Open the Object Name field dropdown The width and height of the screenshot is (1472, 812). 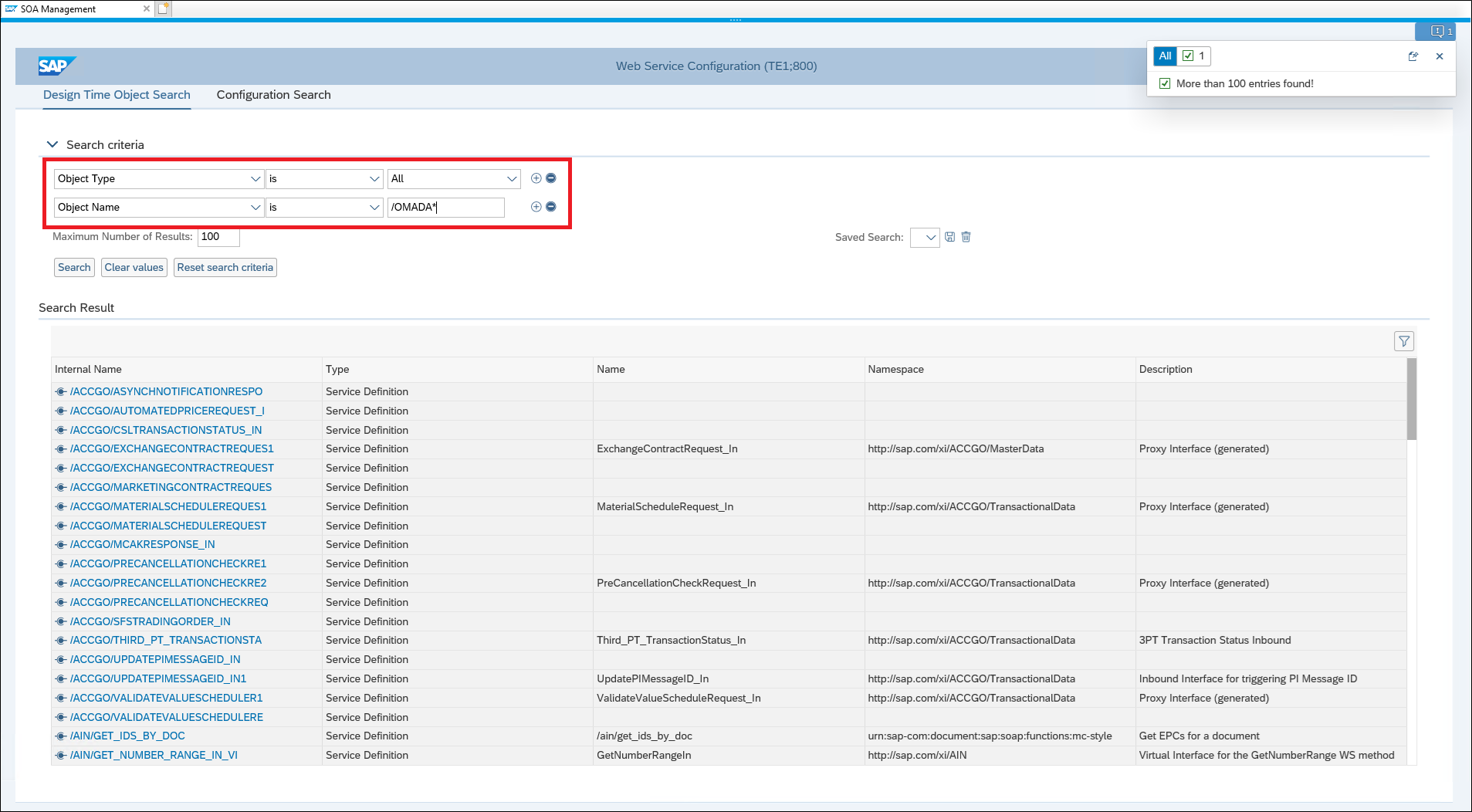[255, 208]
